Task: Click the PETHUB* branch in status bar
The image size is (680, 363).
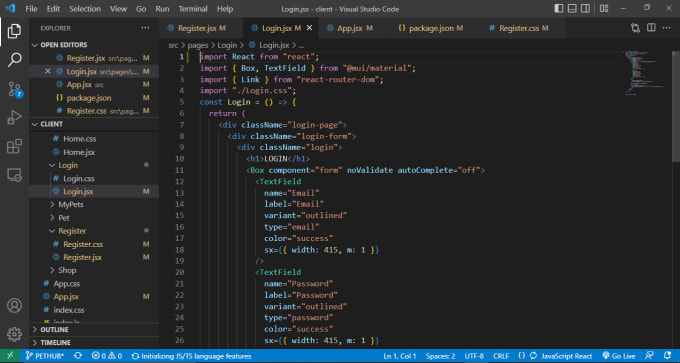Action: tap(45, 356)
